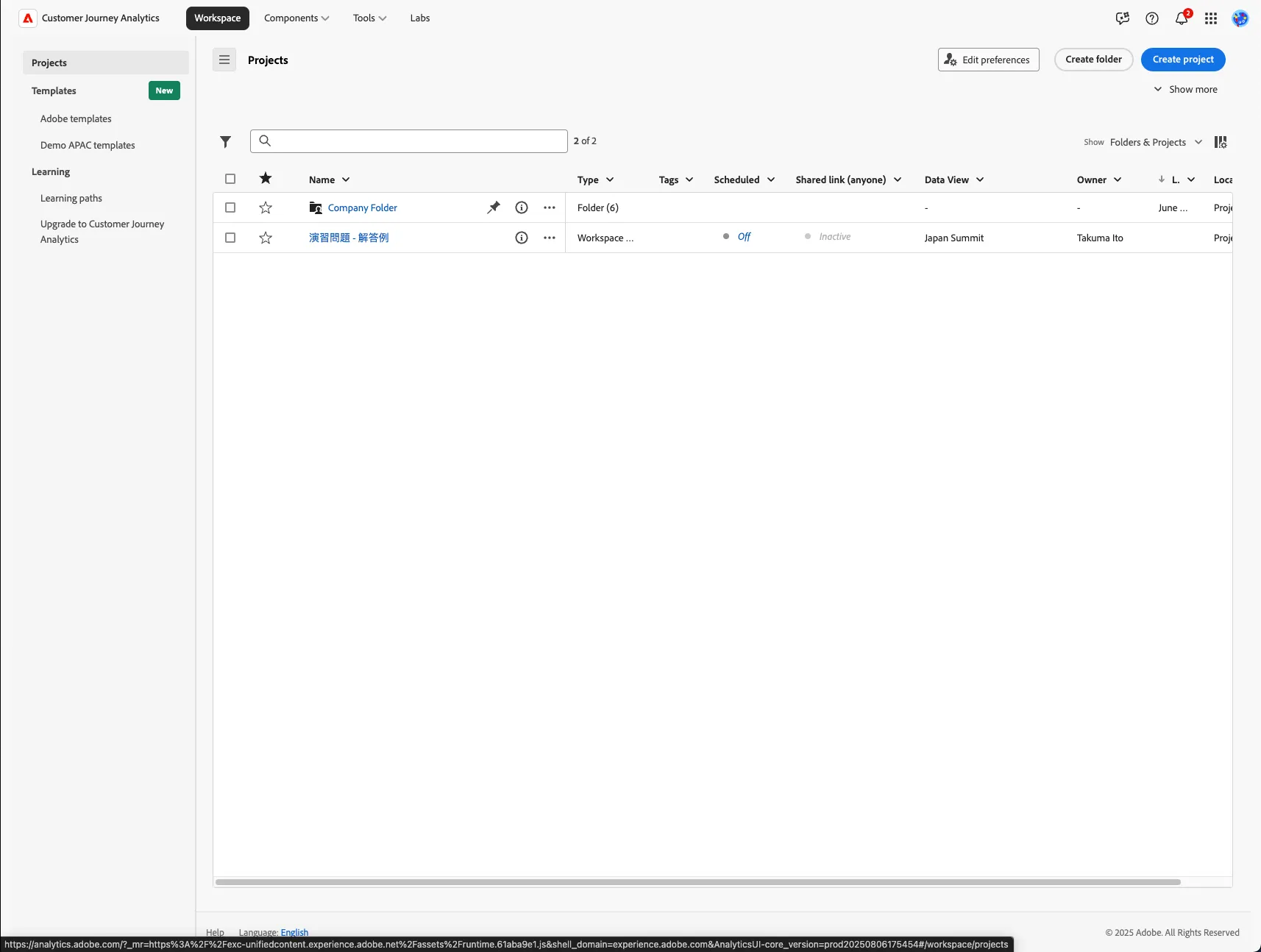Unpin the Company Folder pin icon
The width and height of the screenshot is (1261, 952).
click(494, 207)
